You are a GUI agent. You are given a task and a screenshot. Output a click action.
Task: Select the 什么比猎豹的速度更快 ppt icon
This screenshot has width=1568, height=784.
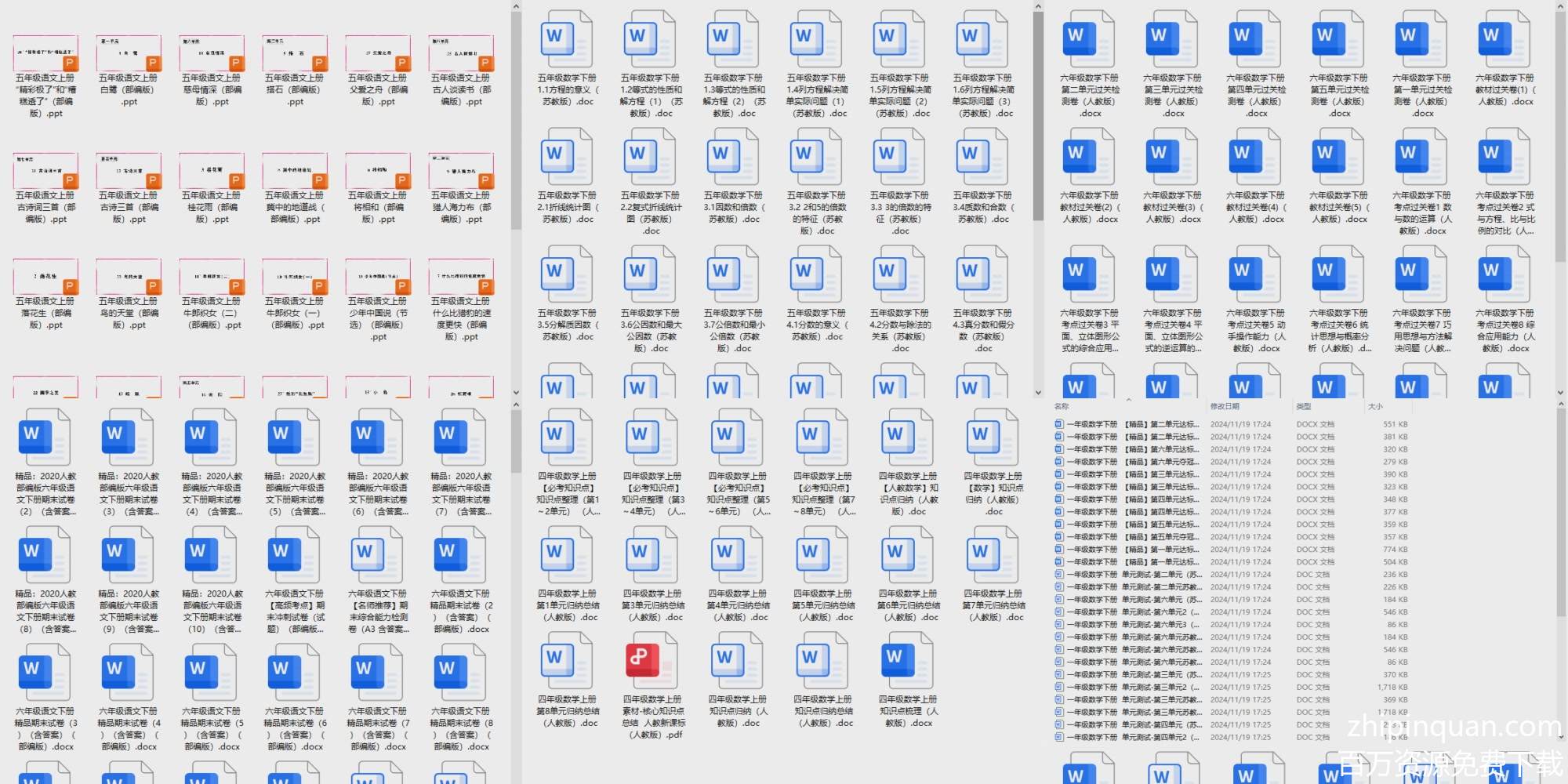point(461,276)
